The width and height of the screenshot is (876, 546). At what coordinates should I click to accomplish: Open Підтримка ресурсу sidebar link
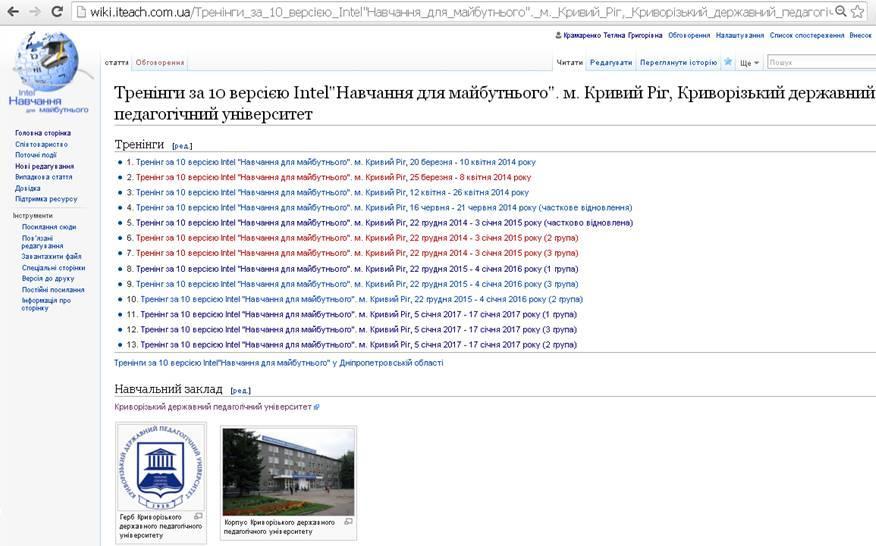coord(46,199)
